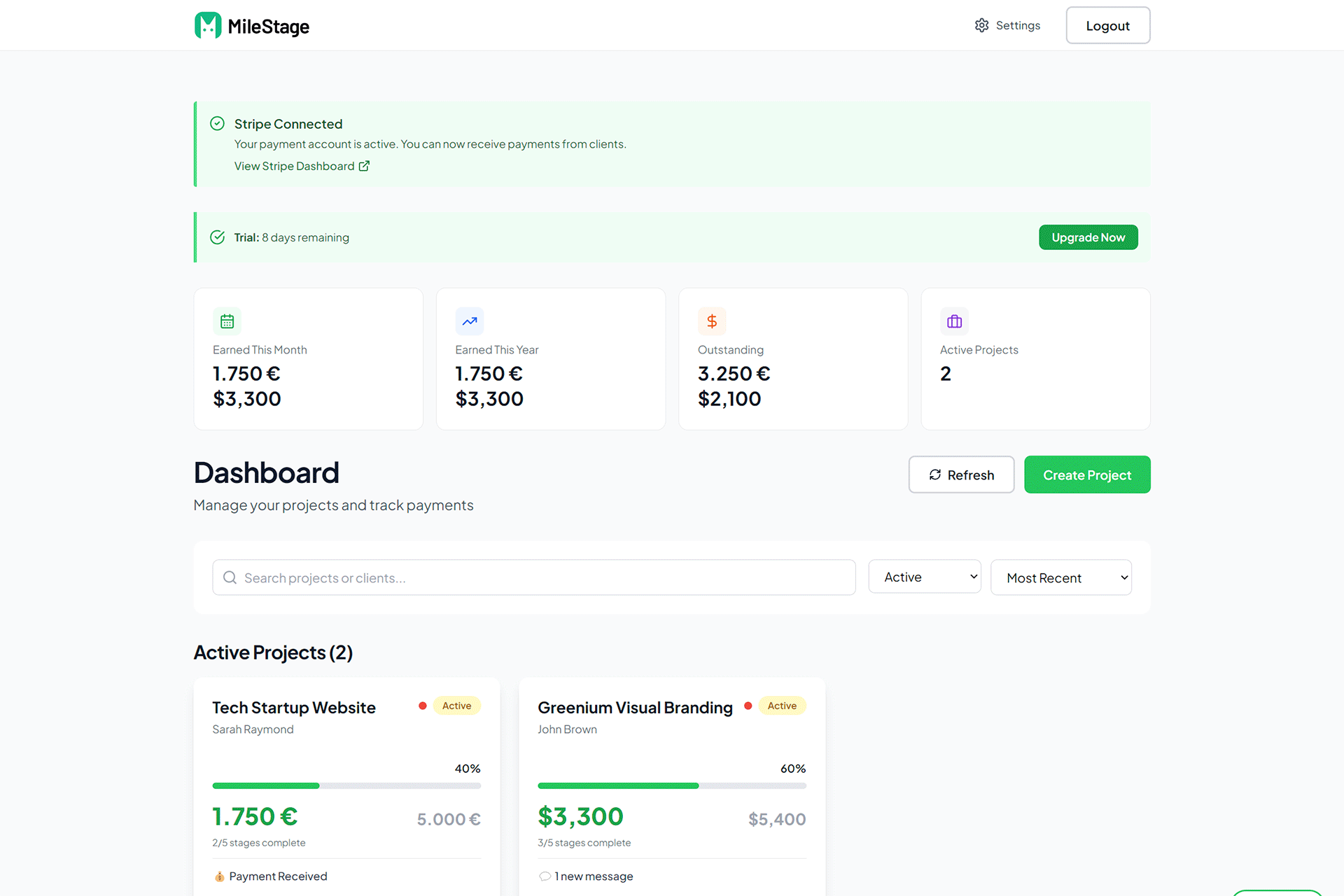Click the Stripe Connected checkmark icon
The height and width of the screenshot is (896, 1344).
[218, 124]
